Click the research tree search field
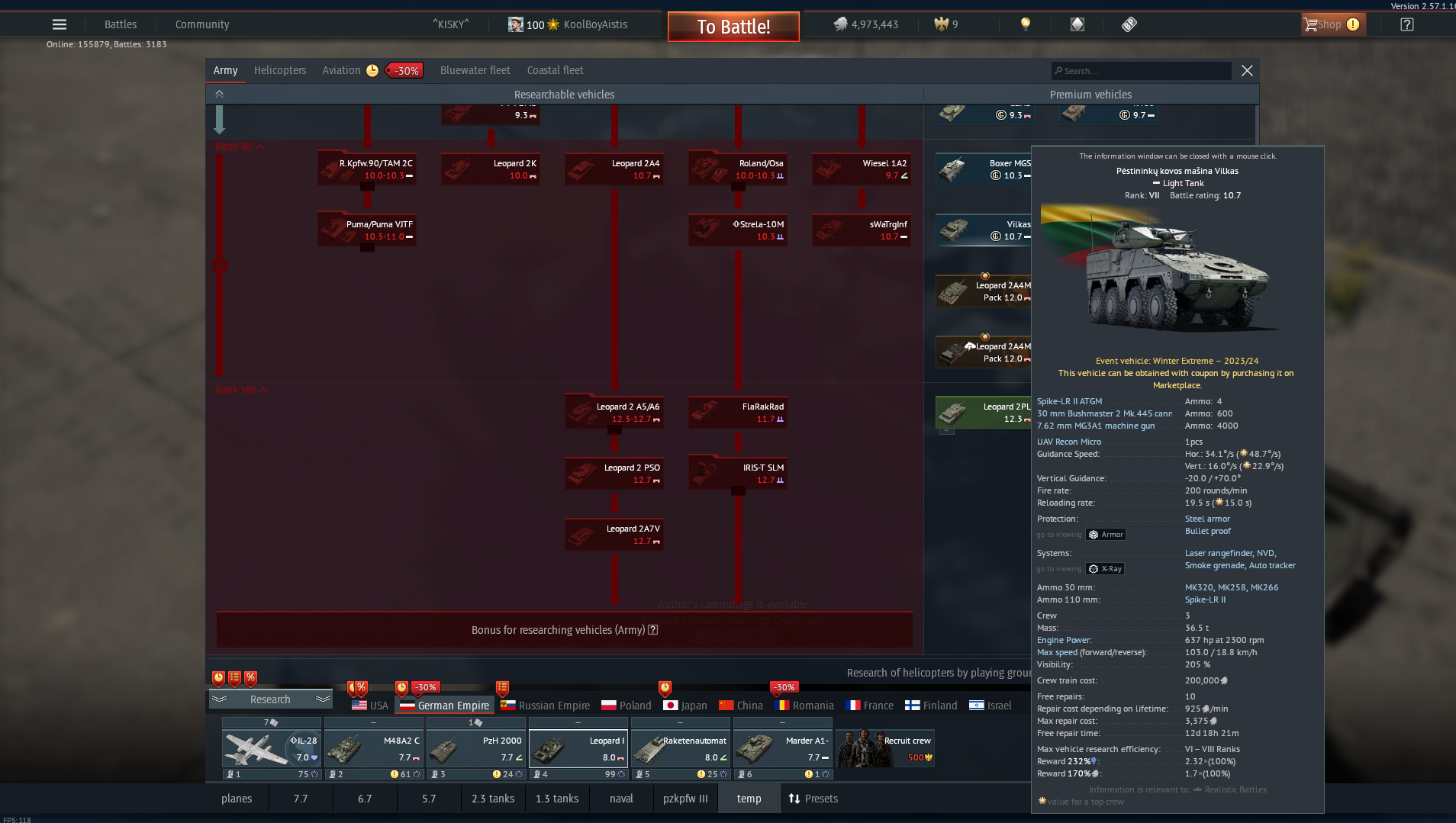This screenshot has height=823, width=1456. pos(1141,71)
